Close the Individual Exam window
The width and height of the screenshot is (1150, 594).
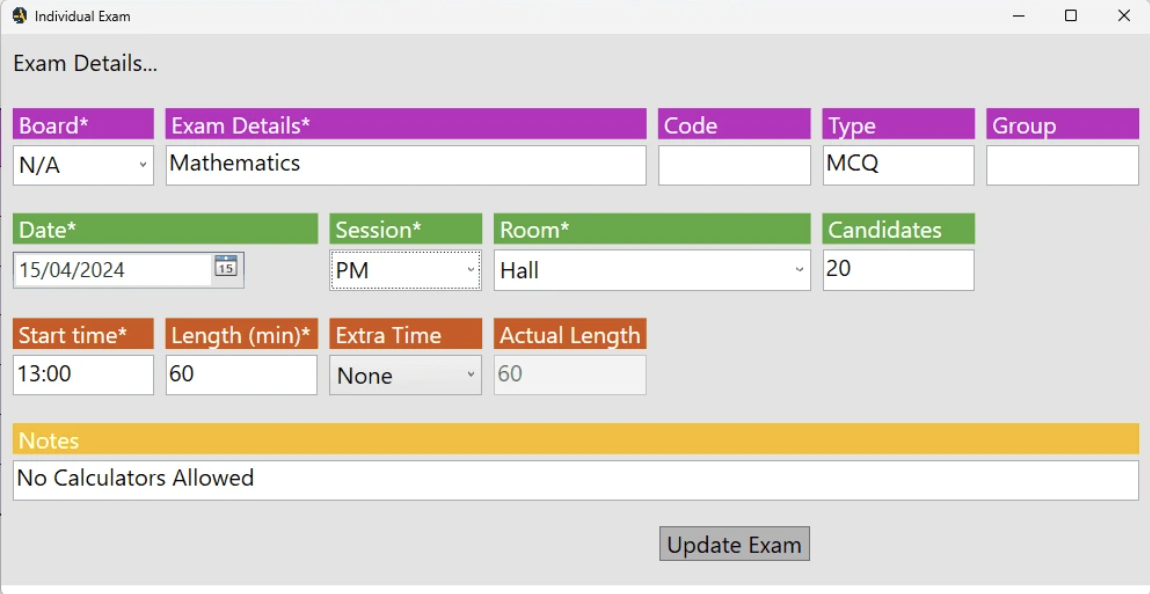click(1124, 16)
